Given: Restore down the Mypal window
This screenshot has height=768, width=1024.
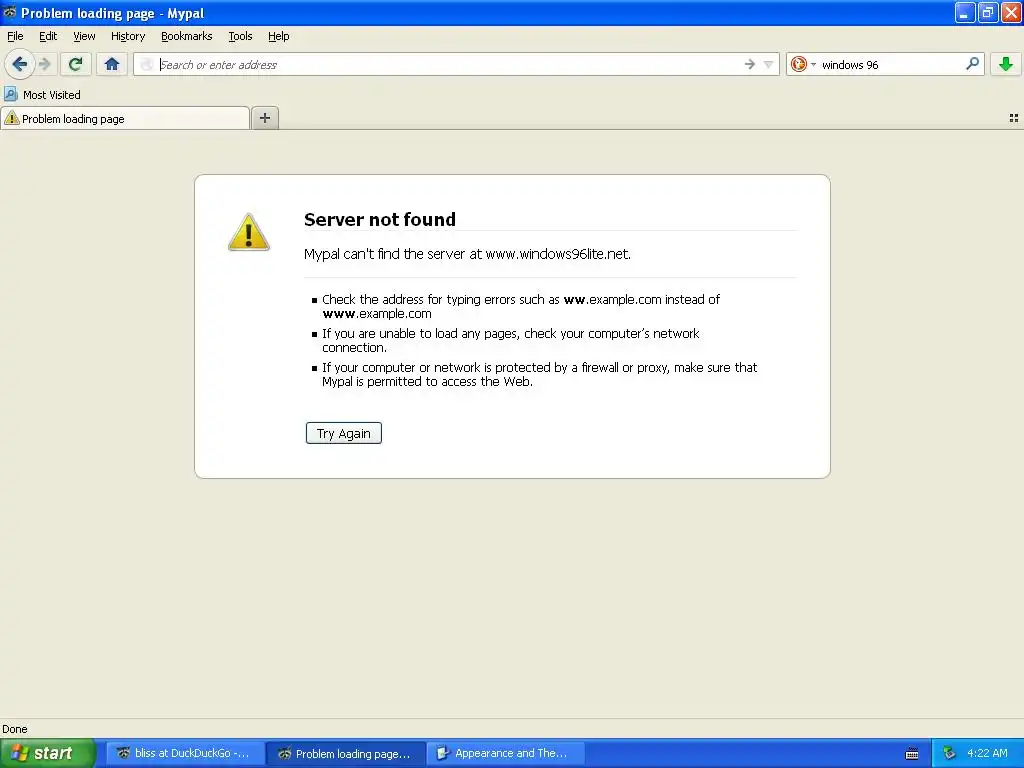Looking at the screenshot, I should [988, 12].
